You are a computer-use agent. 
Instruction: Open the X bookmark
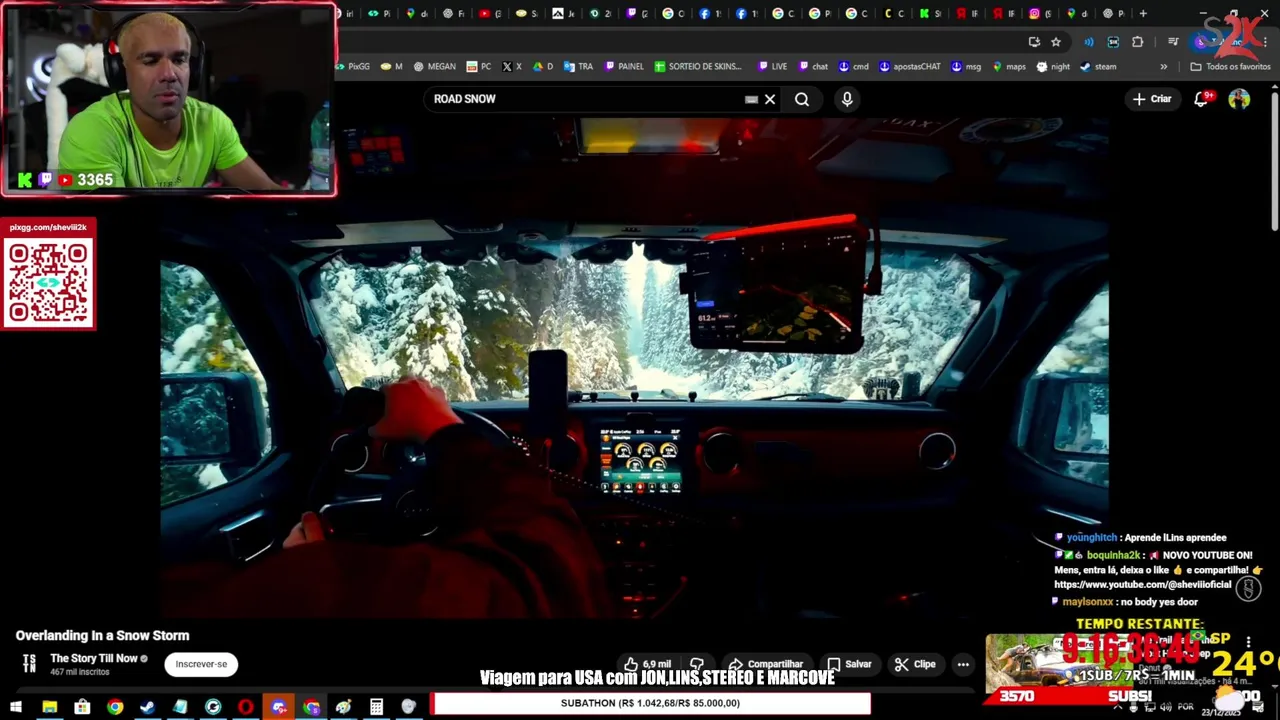[511, 66]
